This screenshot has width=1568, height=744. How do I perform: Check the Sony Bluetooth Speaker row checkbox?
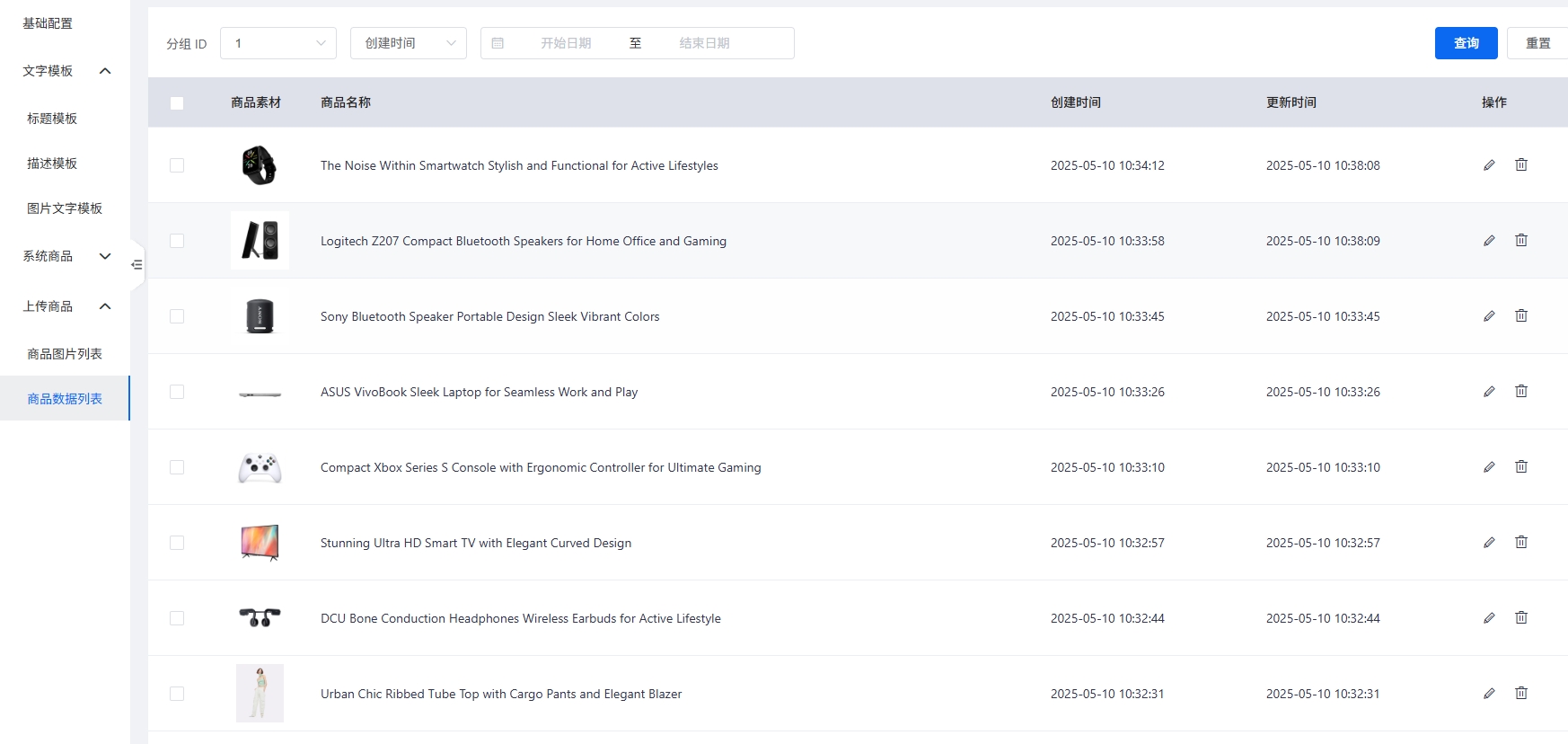(x=177, y=316)
